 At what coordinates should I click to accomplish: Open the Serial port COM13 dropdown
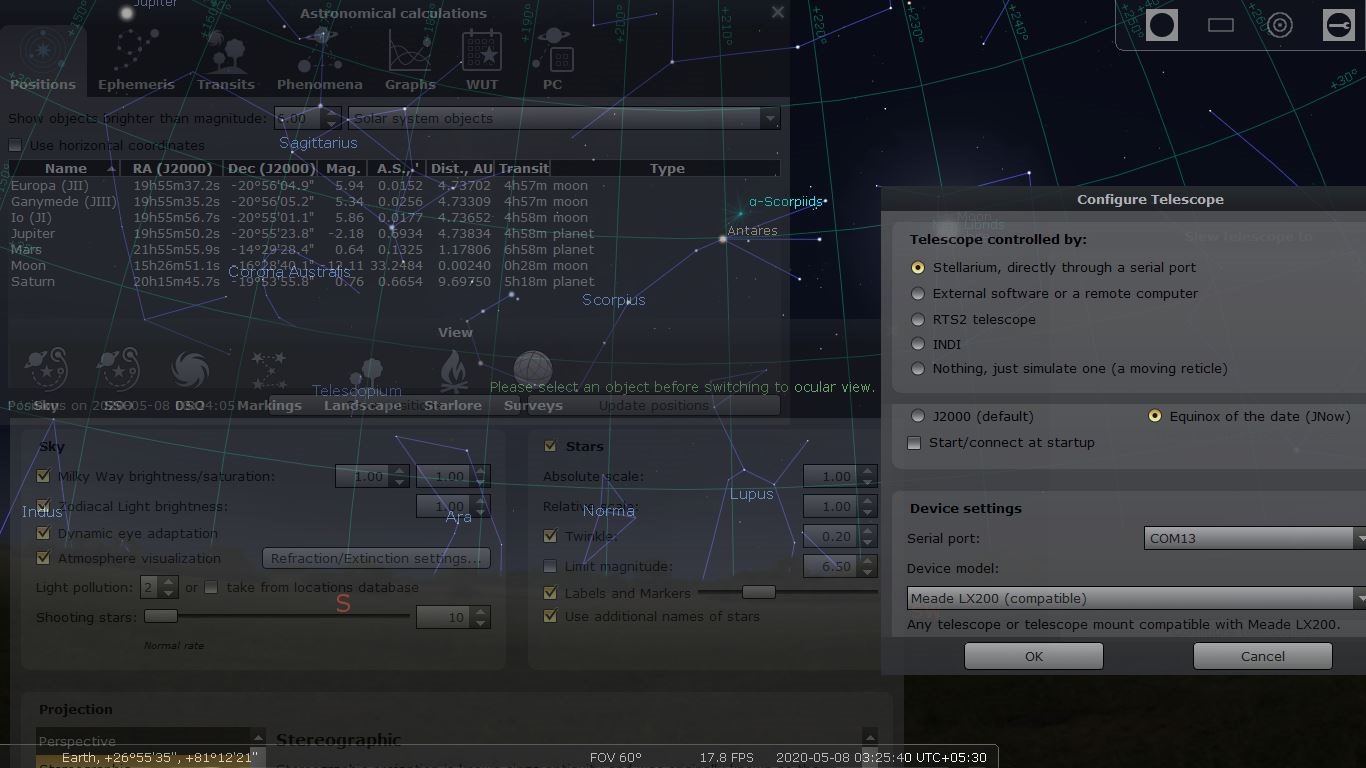tap(1255, 538)
